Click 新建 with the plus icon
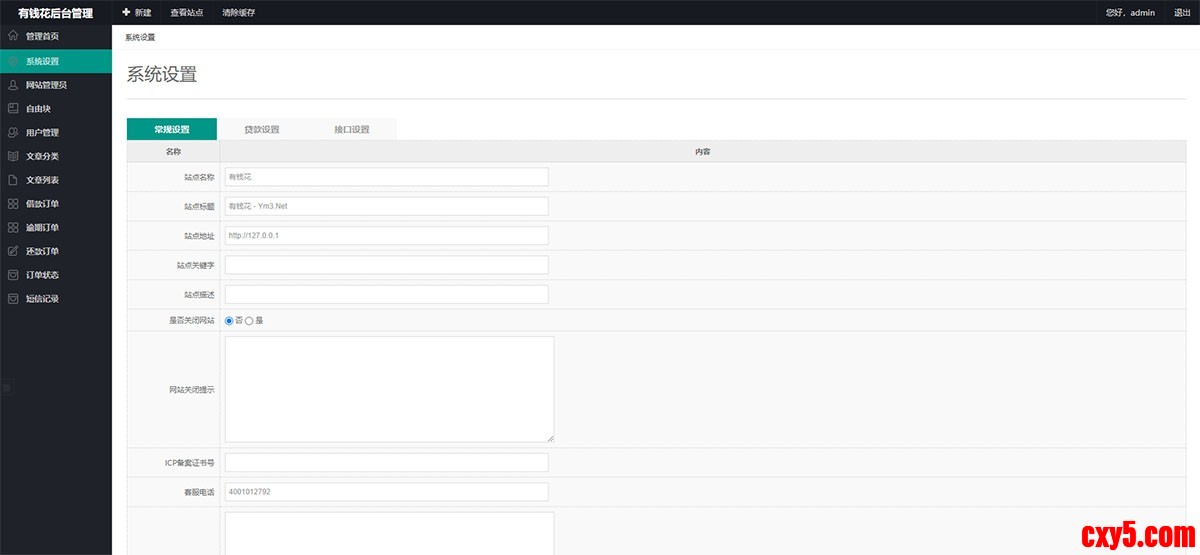 137,12
